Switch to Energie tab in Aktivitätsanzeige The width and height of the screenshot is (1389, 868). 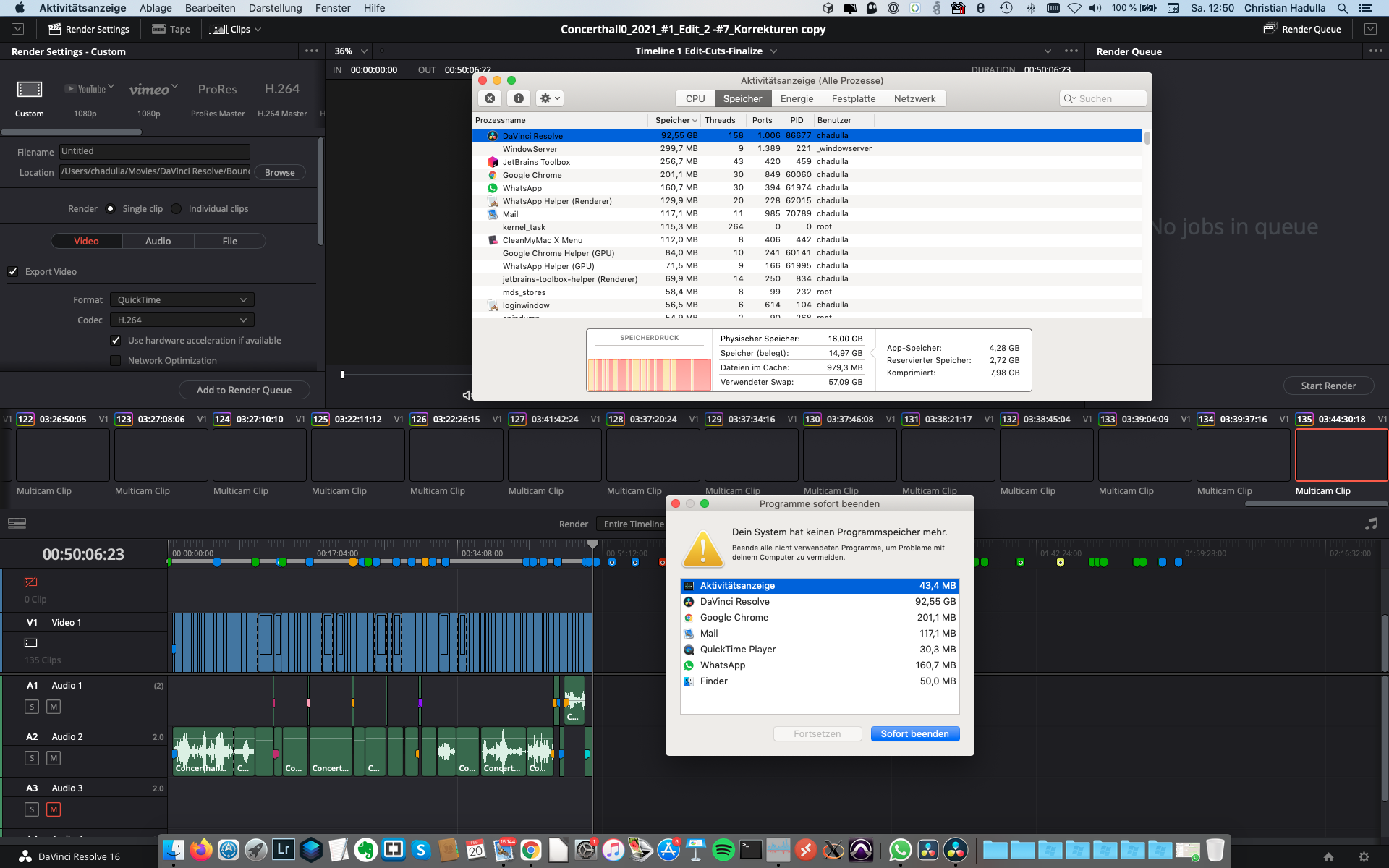click(x=797, y=98)
